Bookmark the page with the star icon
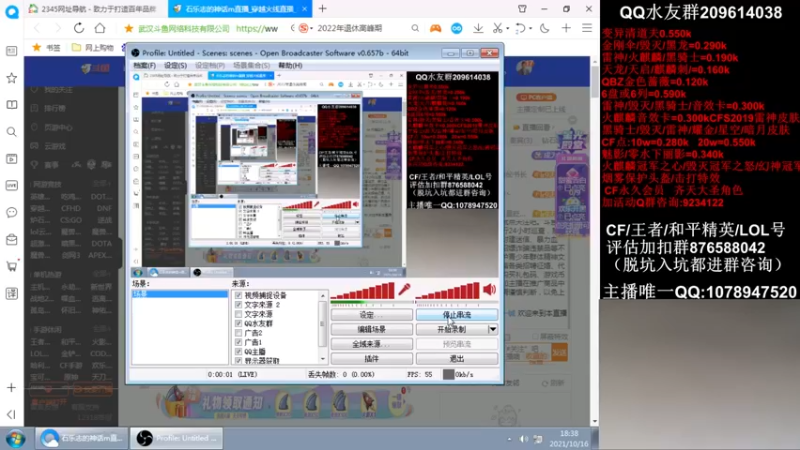Viewport: 800px width, 450px height. (129, 29)
